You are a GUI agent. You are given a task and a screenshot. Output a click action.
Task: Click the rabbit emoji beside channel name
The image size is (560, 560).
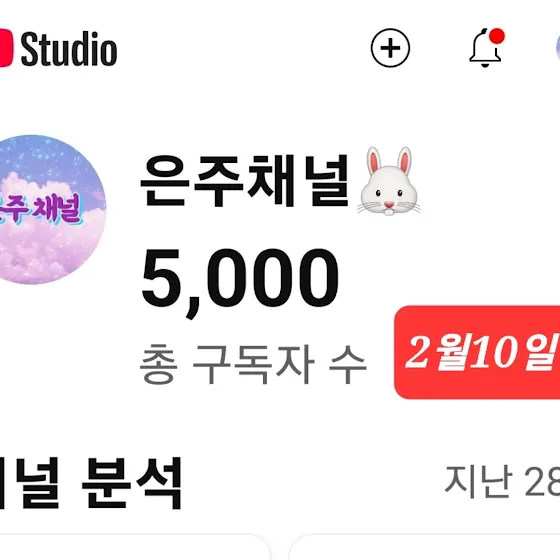point(389,181)
